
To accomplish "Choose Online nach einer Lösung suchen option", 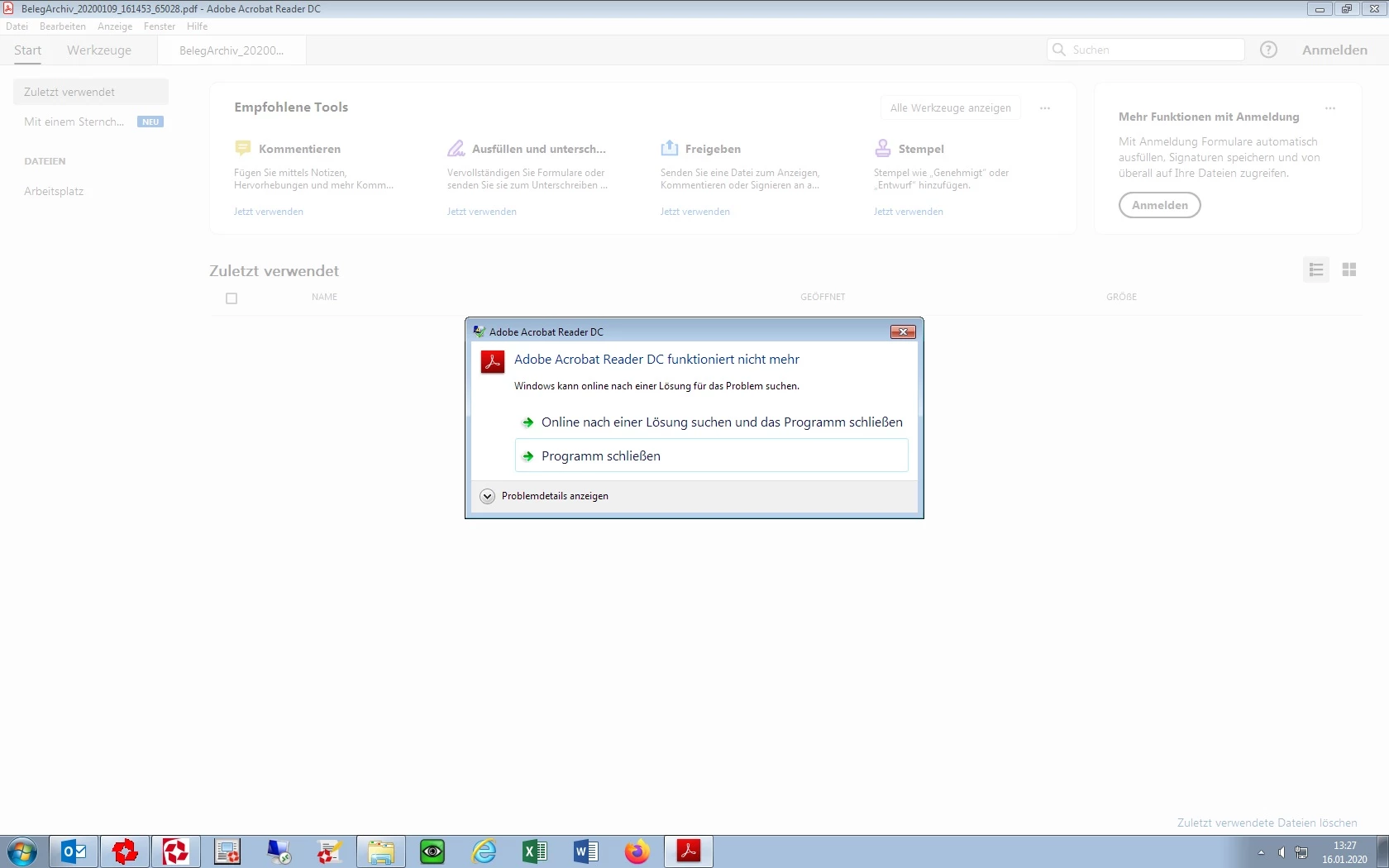I will tap(711, 422).
